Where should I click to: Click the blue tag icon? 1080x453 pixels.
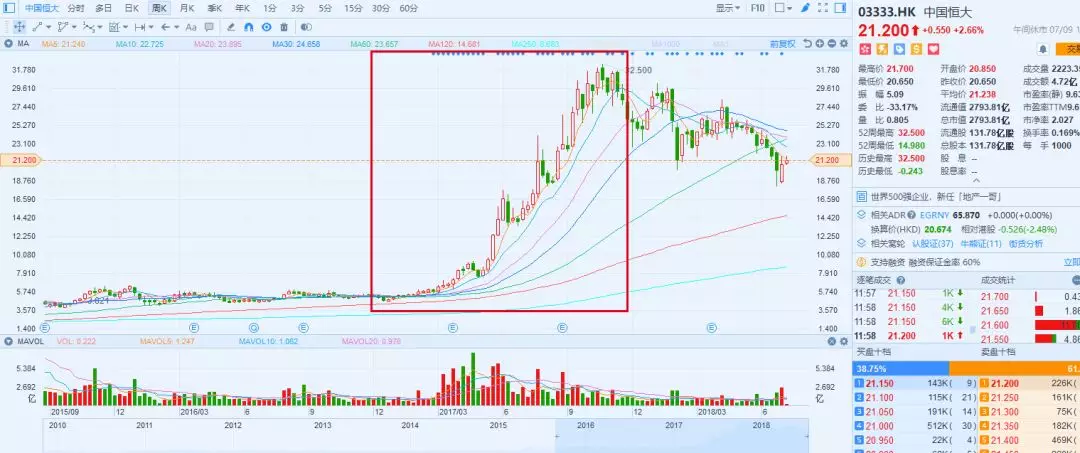899,49
